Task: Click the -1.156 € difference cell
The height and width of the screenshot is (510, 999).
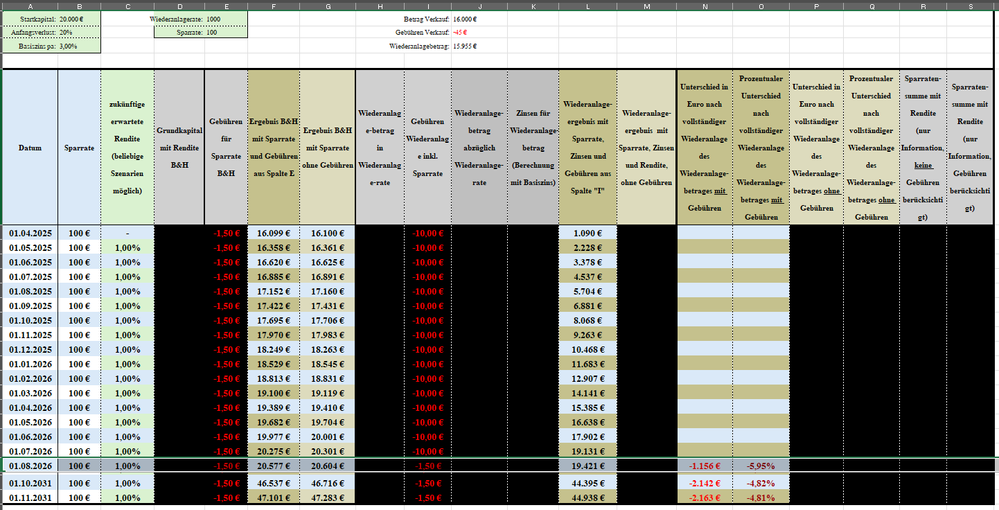Action: point(705,466)
